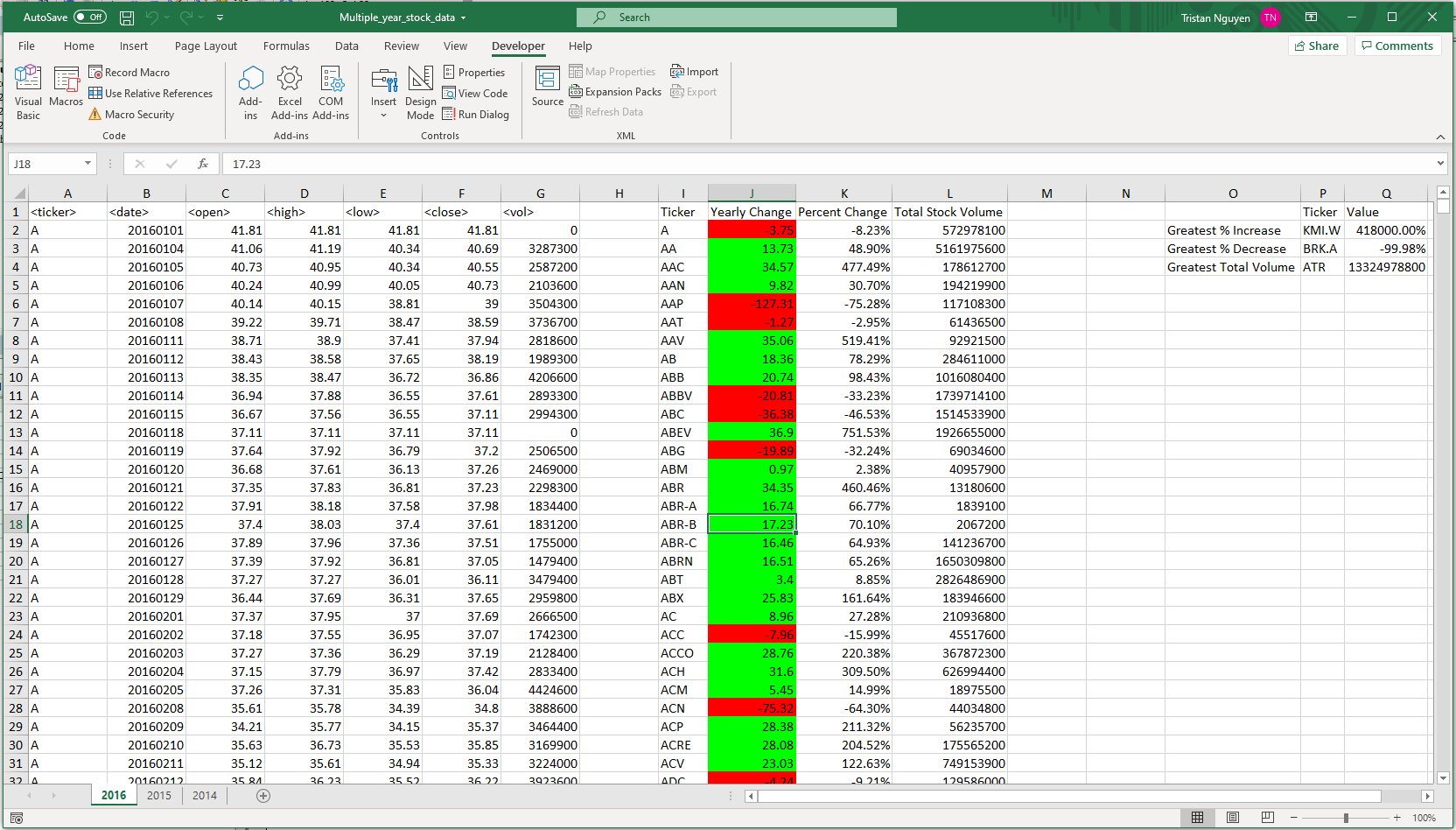Select column J header
The width and height of the screenshot is (1456, 830).
752,193
